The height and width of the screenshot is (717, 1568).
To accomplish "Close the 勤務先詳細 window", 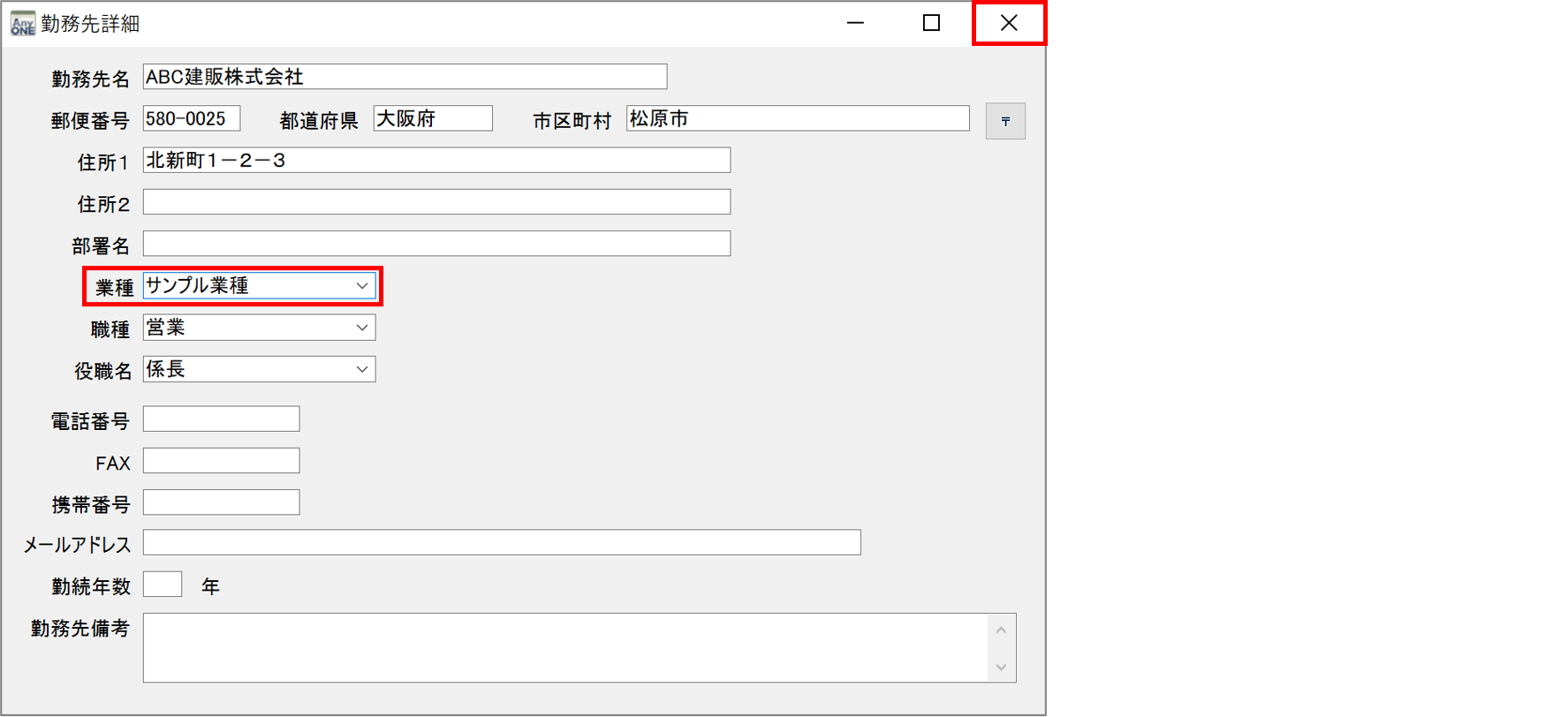I will [1008, 24].
